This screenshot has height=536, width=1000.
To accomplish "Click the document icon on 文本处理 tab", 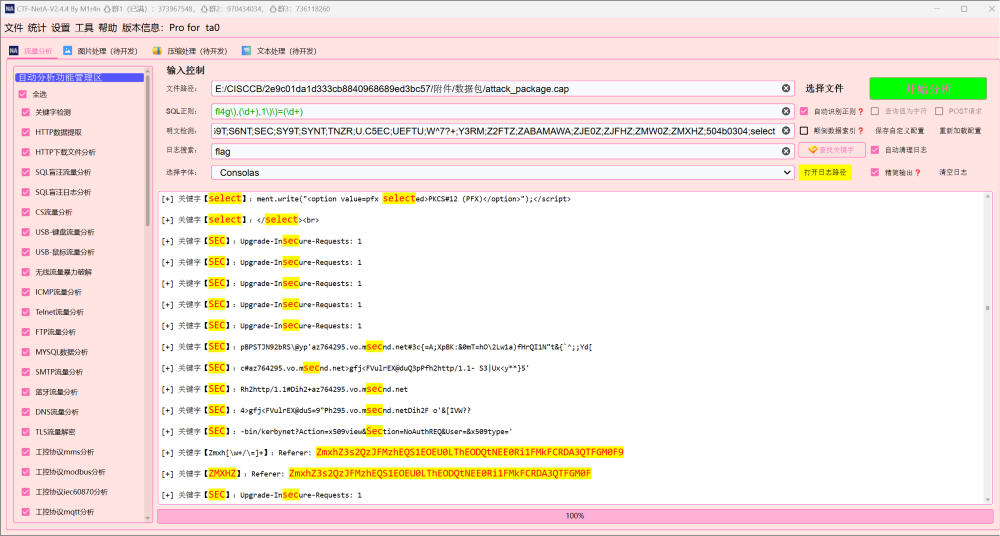I will coord(246,50).
